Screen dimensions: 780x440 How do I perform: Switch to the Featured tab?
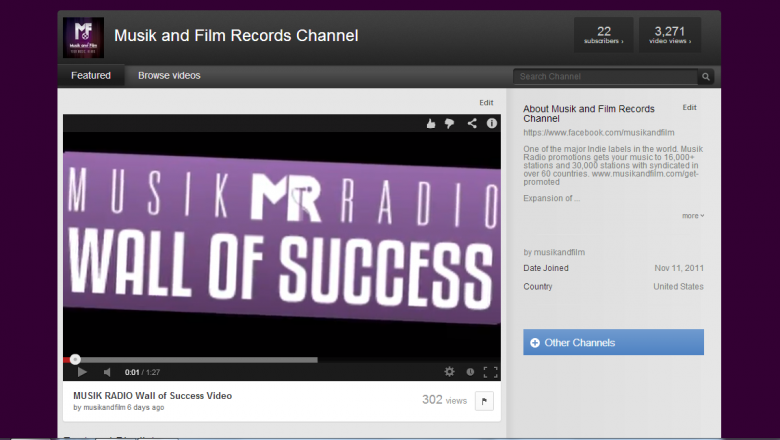tap(91, 76)
